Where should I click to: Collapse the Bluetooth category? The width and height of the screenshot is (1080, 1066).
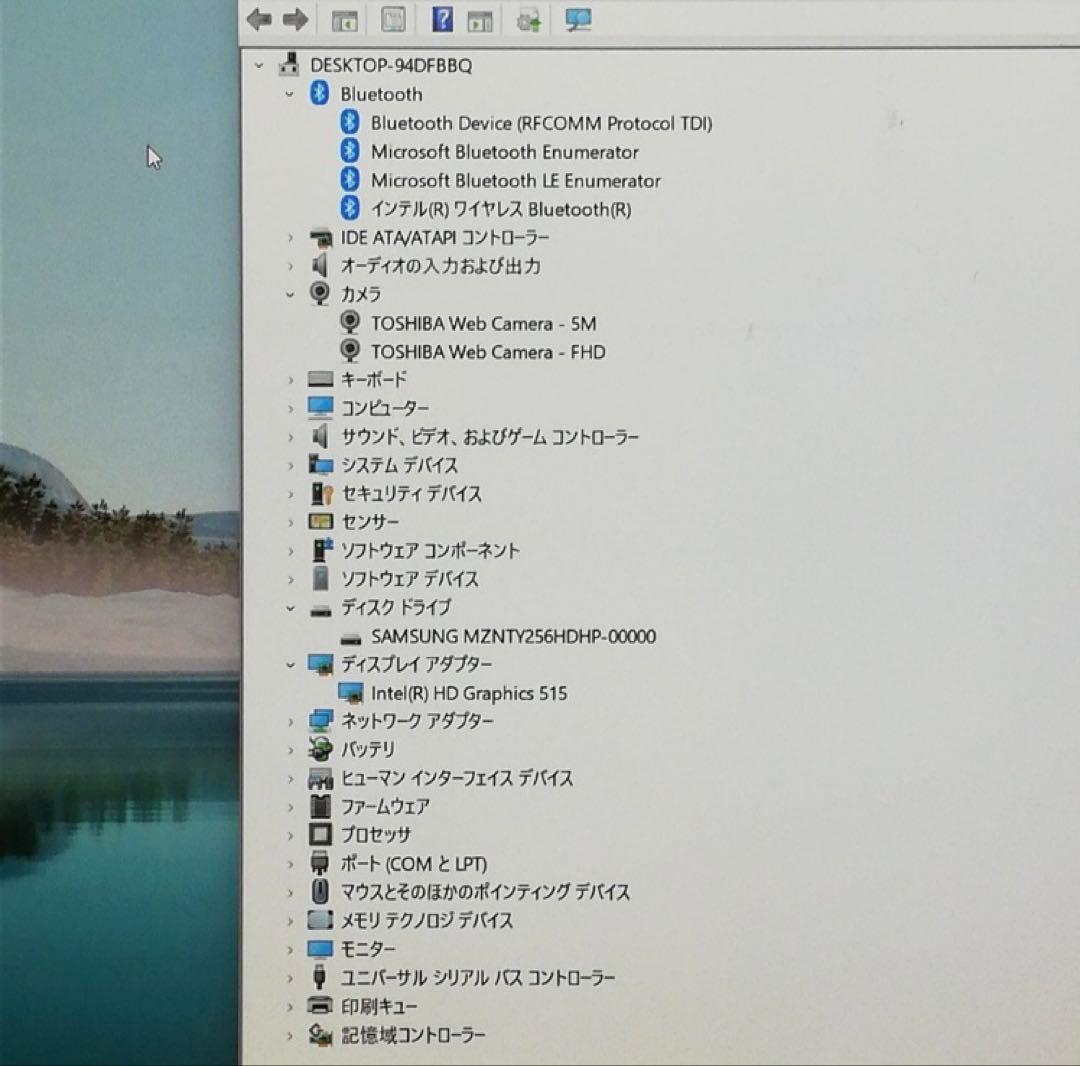(x=290, y=94)
